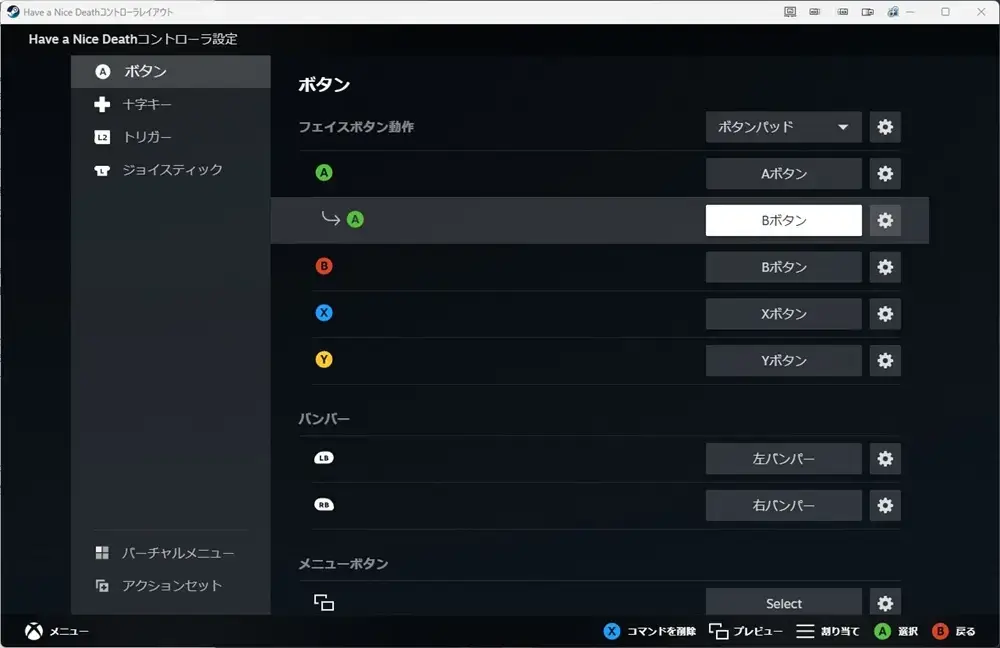Click the RB bumper glyph
Screen dimensions: 1000x648
pyautogui.click(x=324, y=504)
